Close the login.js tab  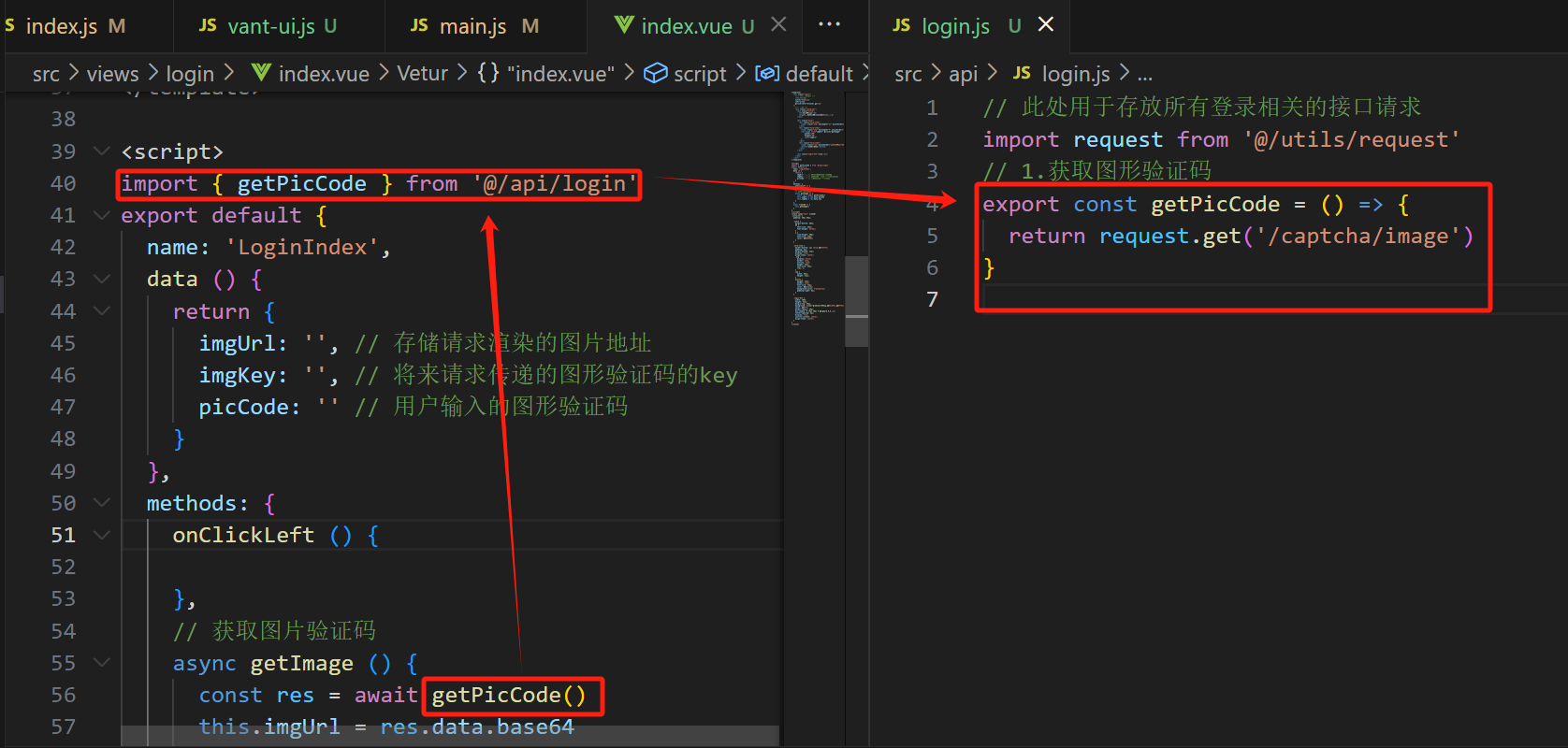coord(1046,24)
